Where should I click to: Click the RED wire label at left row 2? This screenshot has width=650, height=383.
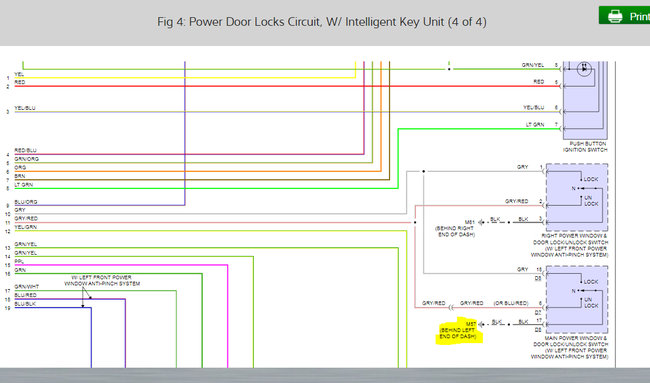[x=19, y=82]
